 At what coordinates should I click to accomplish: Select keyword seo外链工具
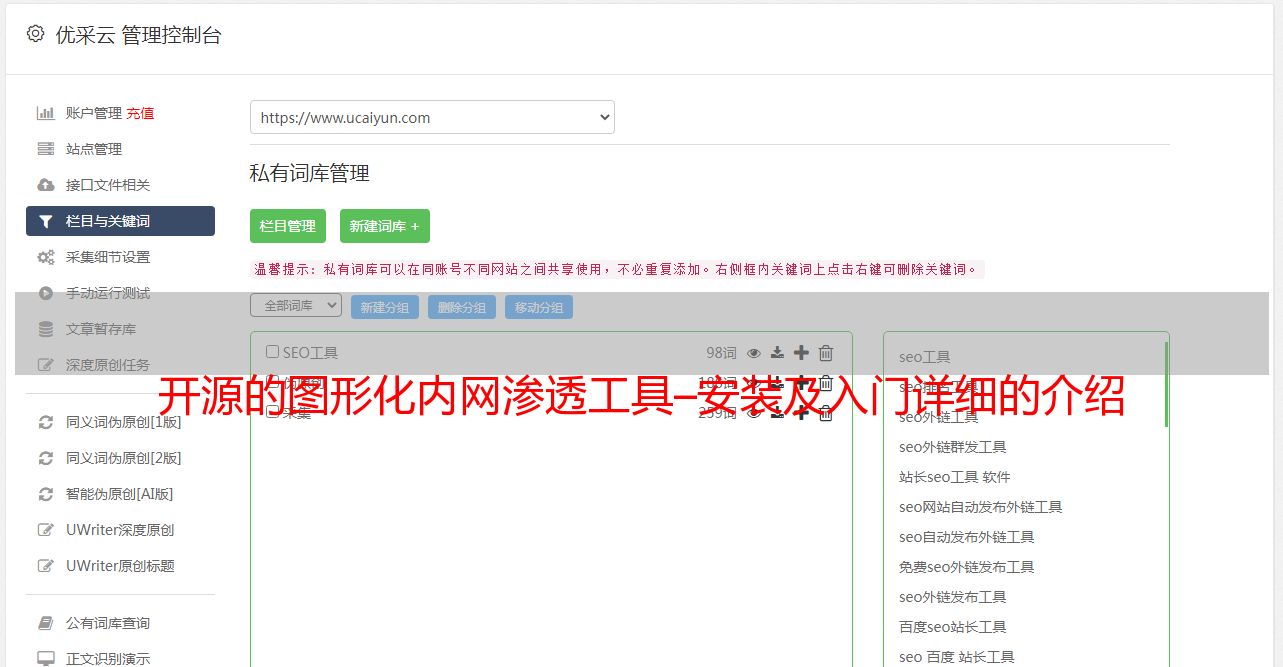coord(939,417)
